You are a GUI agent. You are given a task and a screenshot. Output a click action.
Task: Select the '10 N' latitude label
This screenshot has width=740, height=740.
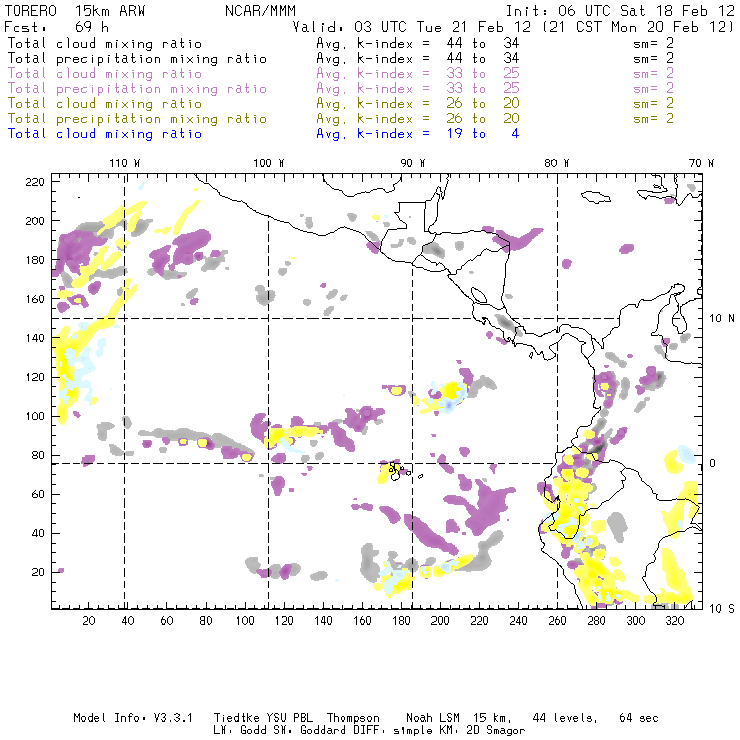coord(722,319)
